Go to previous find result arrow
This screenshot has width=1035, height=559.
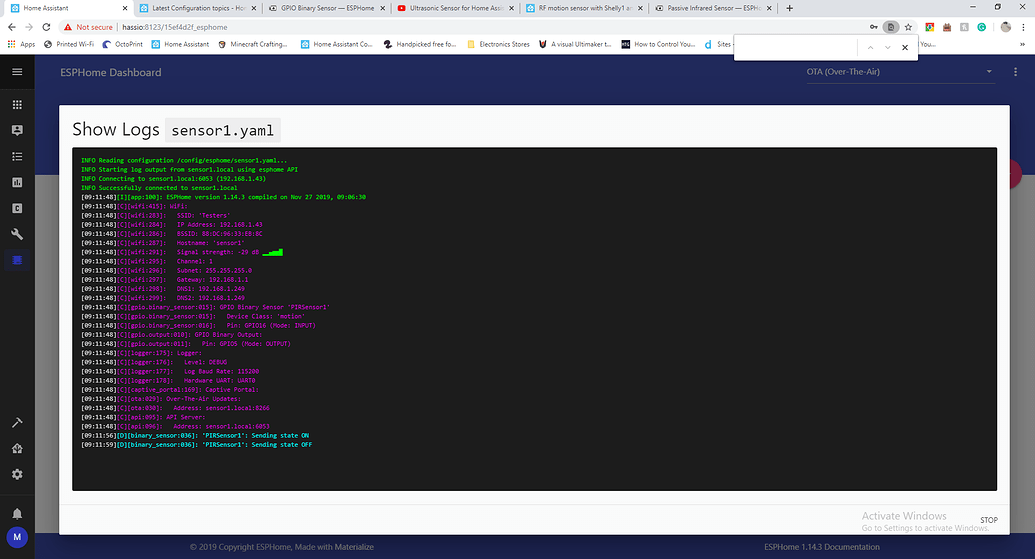[870, 48]
